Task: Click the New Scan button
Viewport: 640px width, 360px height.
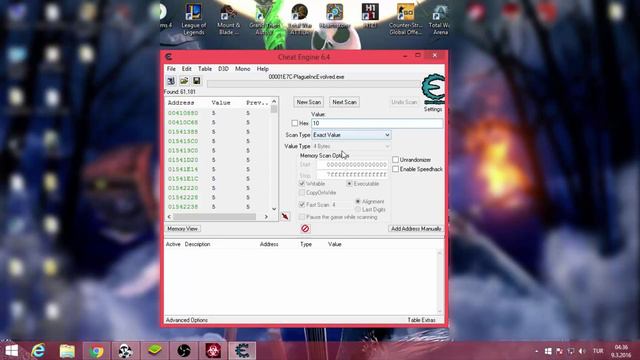Action: coord(309,102)
